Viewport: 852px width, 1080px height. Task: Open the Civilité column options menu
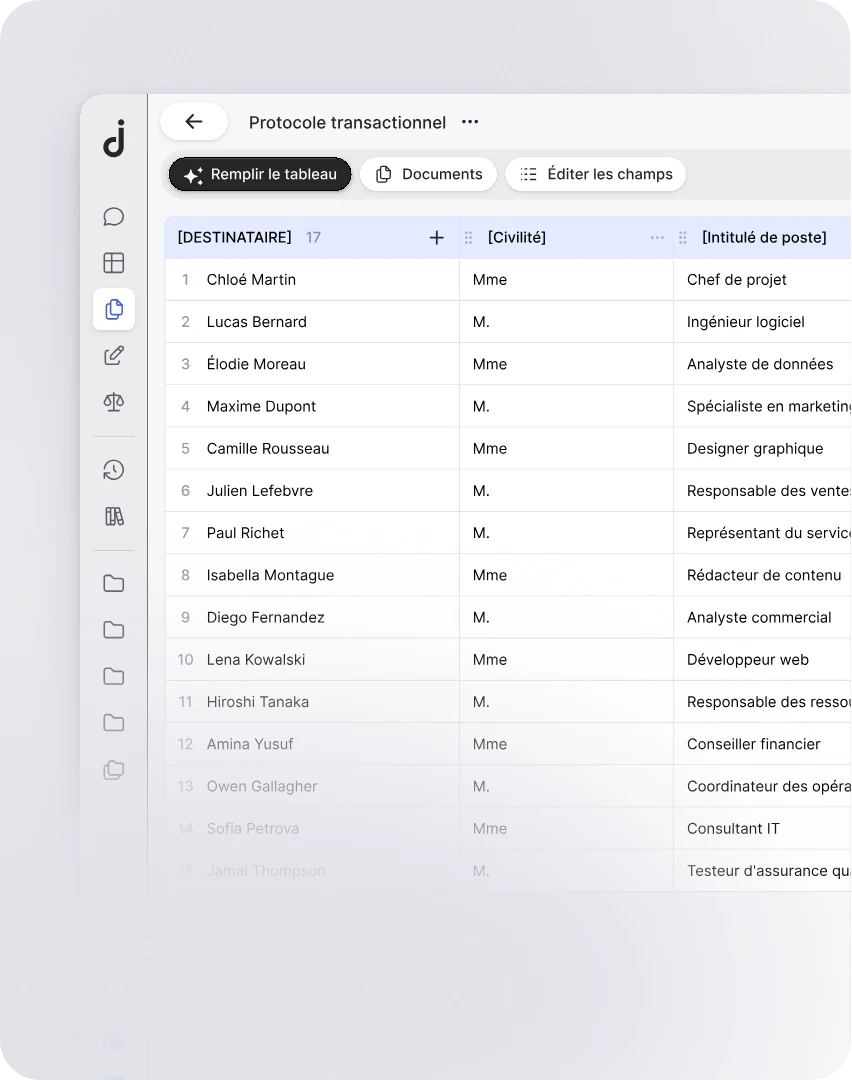coord(657,238)
